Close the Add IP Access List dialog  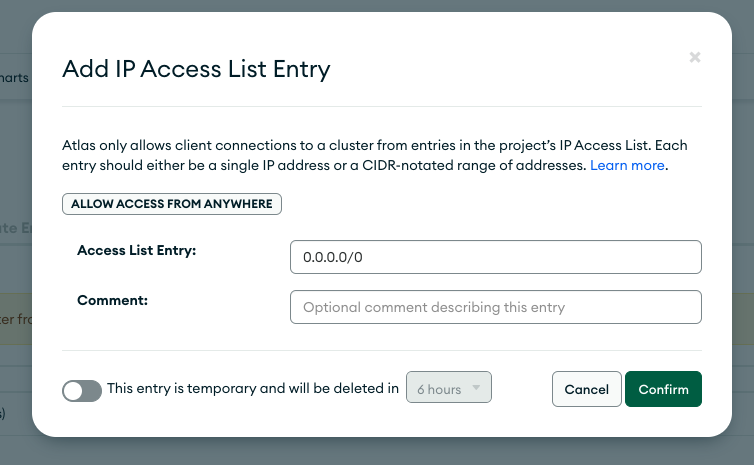coord(695,58)
